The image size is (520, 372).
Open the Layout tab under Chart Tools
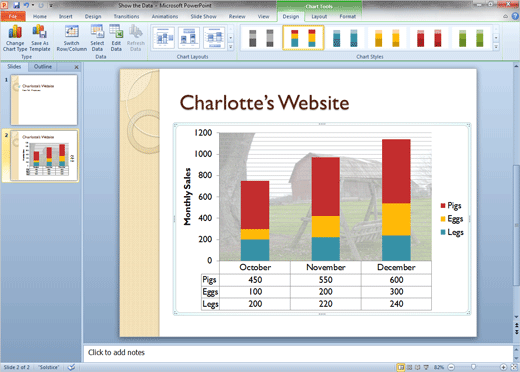pyautogui.click(x=319, y=16)
